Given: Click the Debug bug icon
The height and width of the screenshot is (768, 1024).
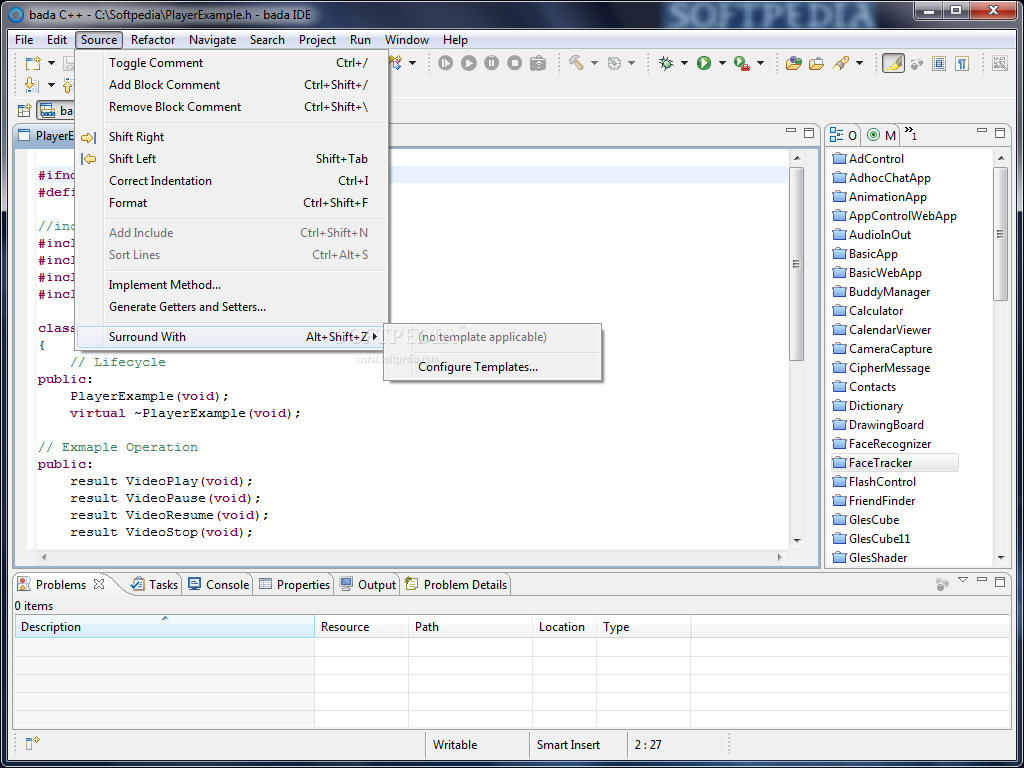Looking at the screenshot, I should [x=666, y=63].
